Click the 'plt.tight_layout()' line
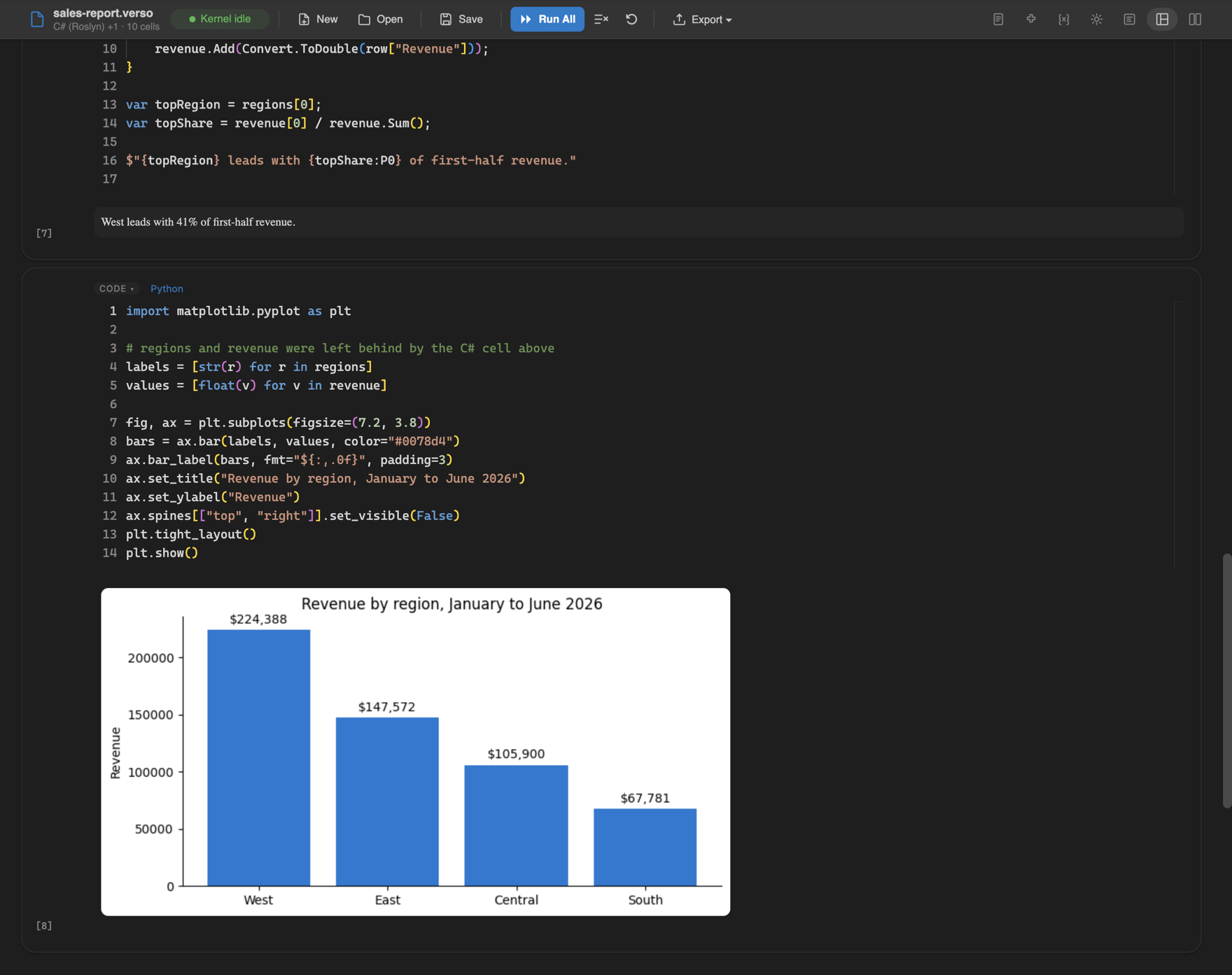This screenshot has height=975, width=1232. coord(191,534)
